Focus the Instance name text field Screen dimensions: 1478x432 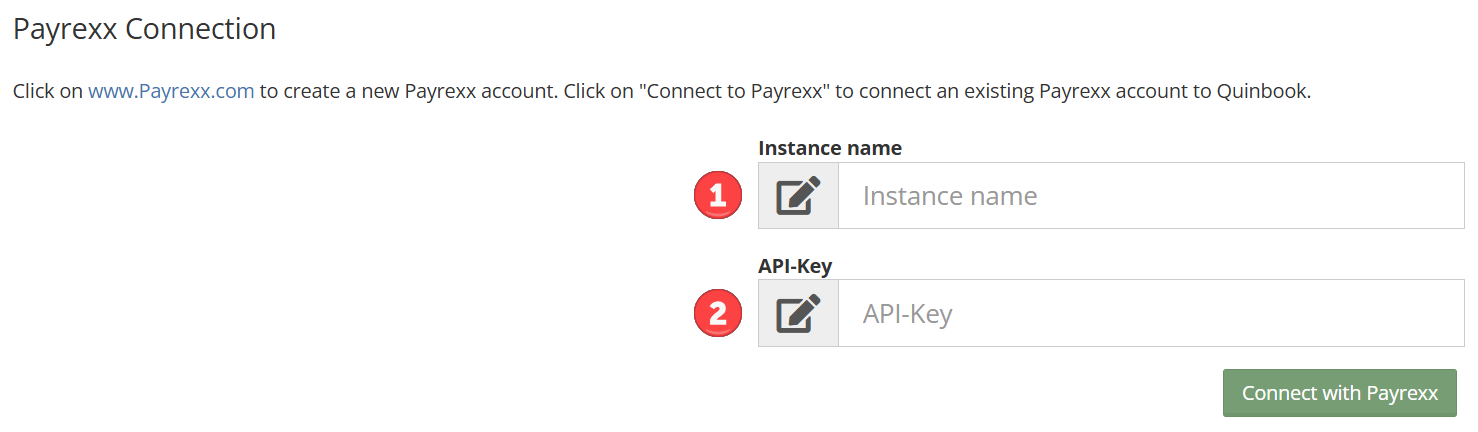pyautogui.click(x=1151, y=196)
